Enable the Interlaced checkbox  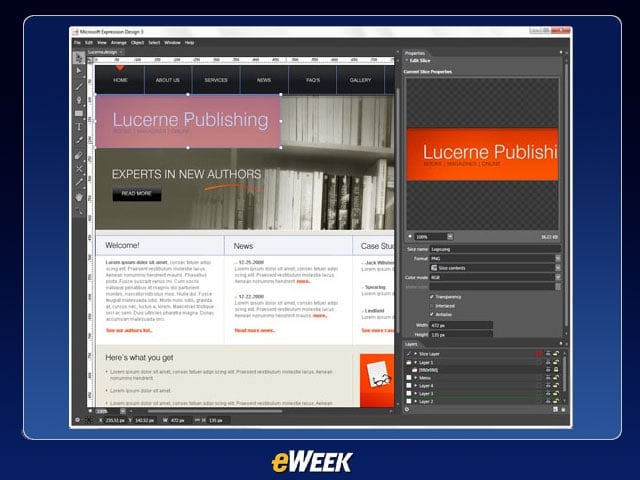tap(431, 306)
